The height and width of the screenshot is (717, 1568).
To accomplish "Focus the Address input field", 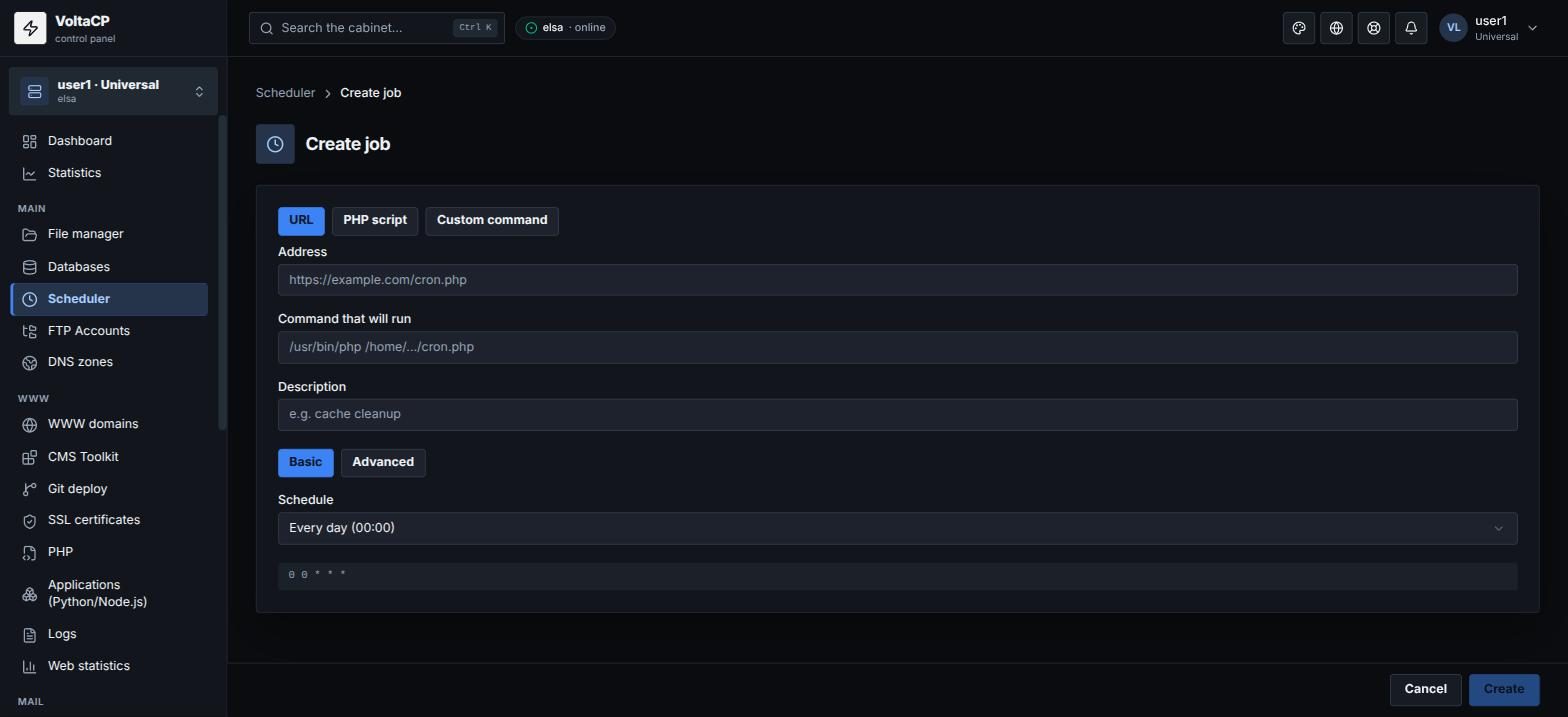I will (x=897, y=280).
